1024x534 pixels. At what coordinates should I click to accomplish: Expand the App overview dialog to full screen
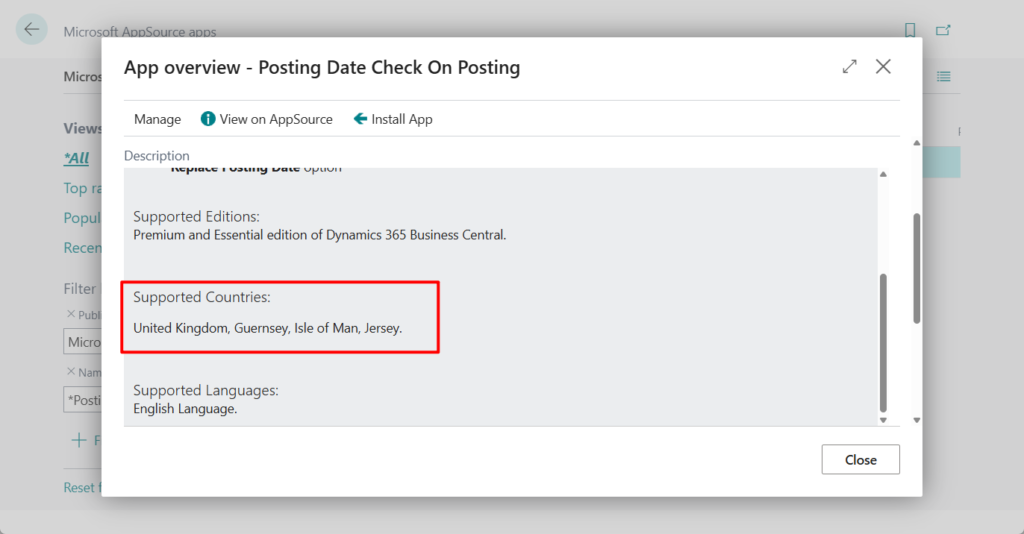click(x=849, y=67)
